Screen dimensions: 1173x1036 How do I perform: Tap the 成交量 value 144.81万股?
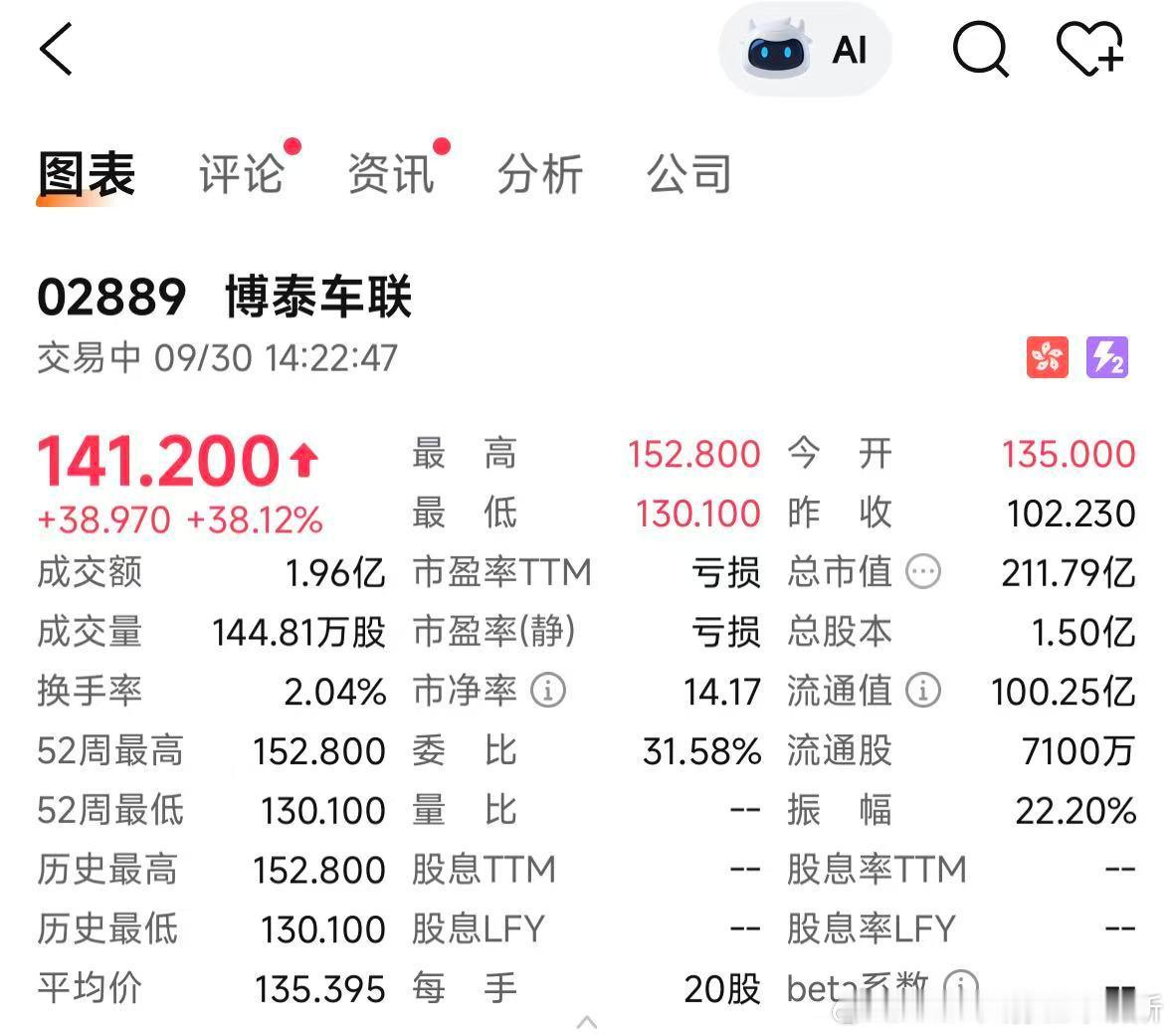[x=299, y=633]
